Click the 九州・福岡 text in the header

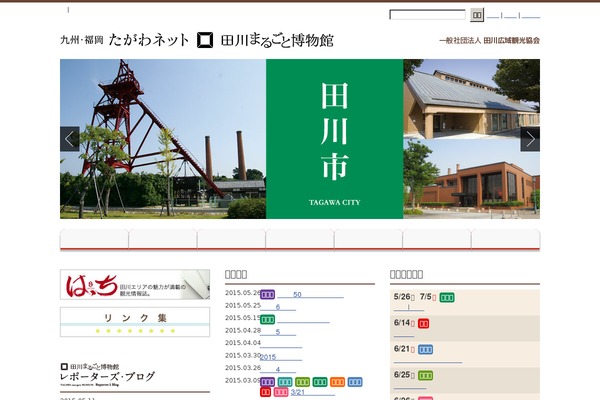pyautogui.click(x=82, y=40)
